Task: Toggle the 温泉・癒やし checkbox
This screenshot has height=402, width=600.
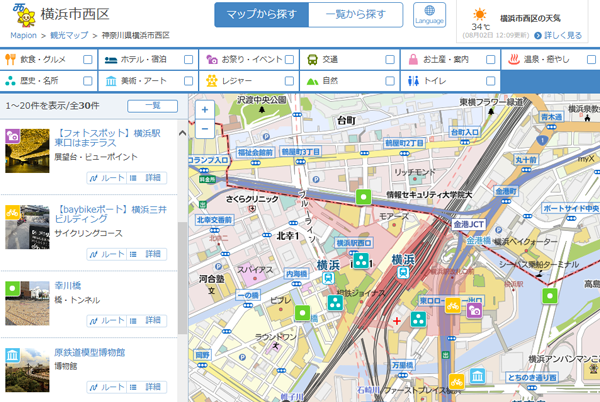Action: click(x=590, y=59)
